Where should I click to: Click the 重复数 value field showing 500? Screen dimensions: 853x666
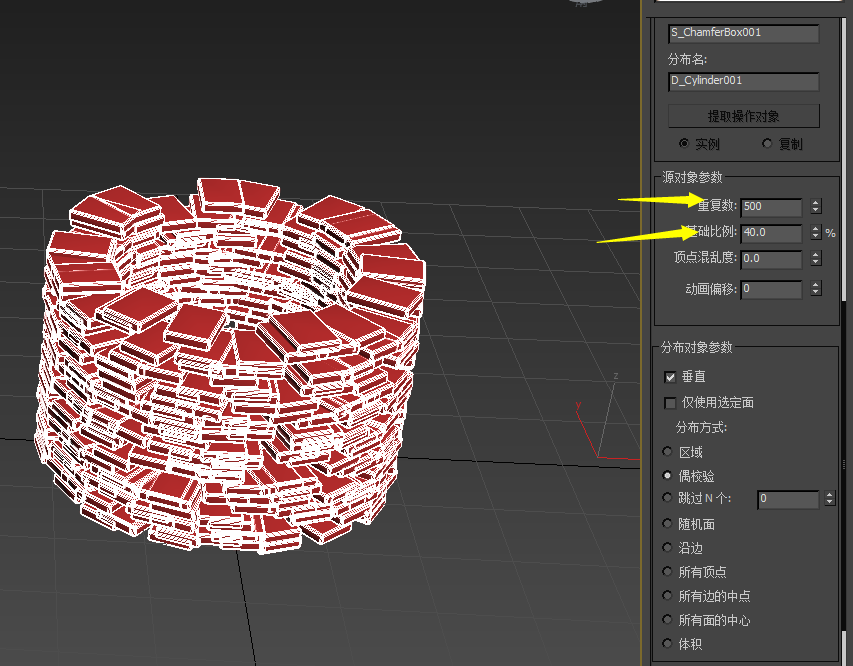tap(771, 207)
